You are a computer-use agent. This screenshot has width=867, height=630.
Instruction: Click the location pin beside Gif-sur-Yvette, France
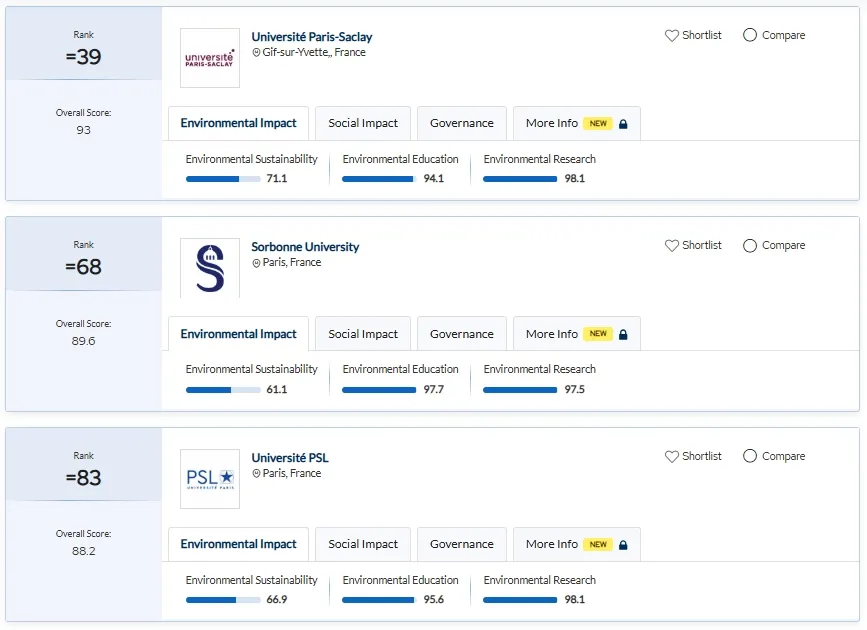[x=256, y=53]
